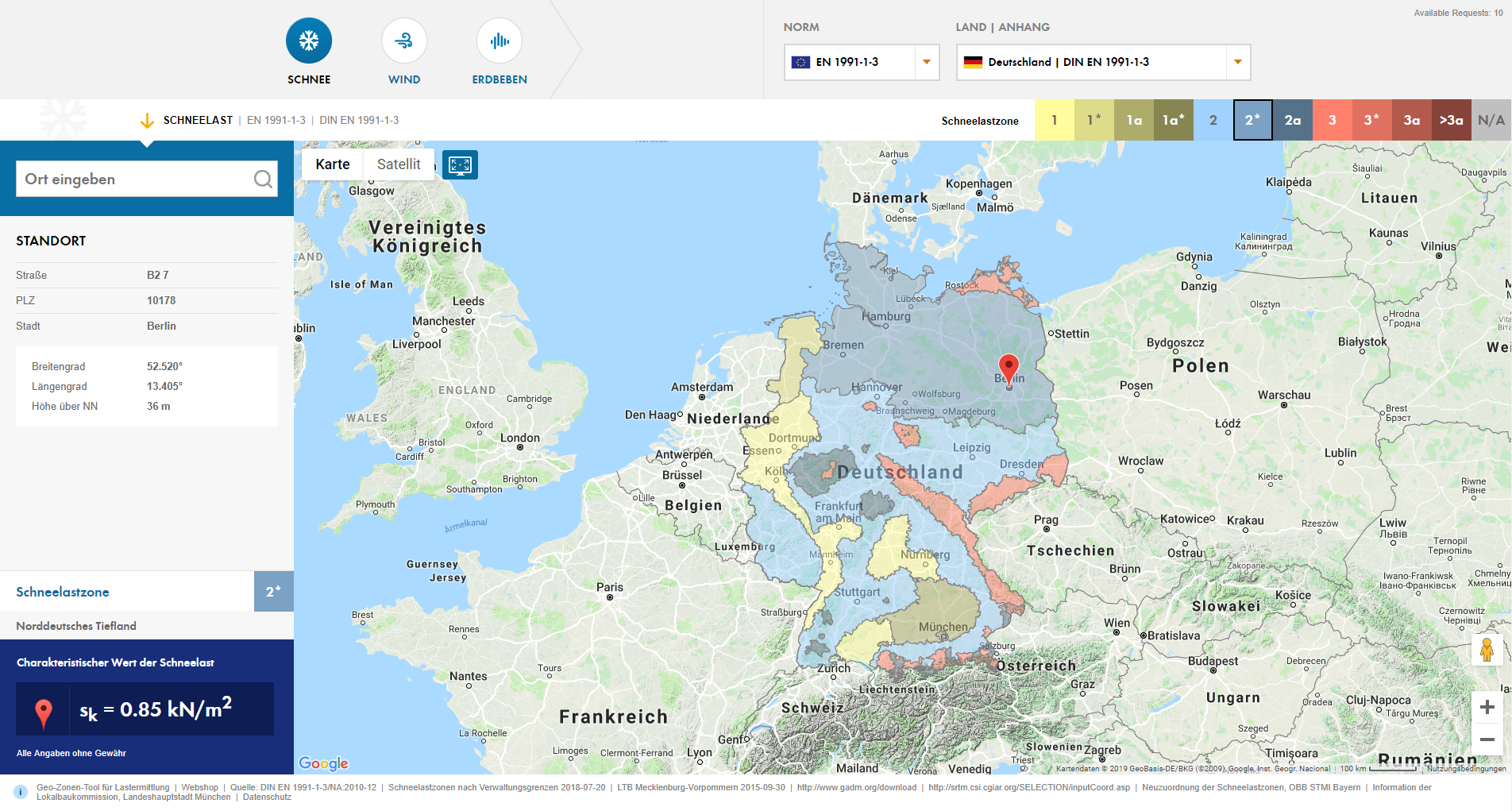This screenshot has height=811, width=1512.
Task: Zoom in using the plus control
Action: pyautogui.click(x=1487, y=706)
